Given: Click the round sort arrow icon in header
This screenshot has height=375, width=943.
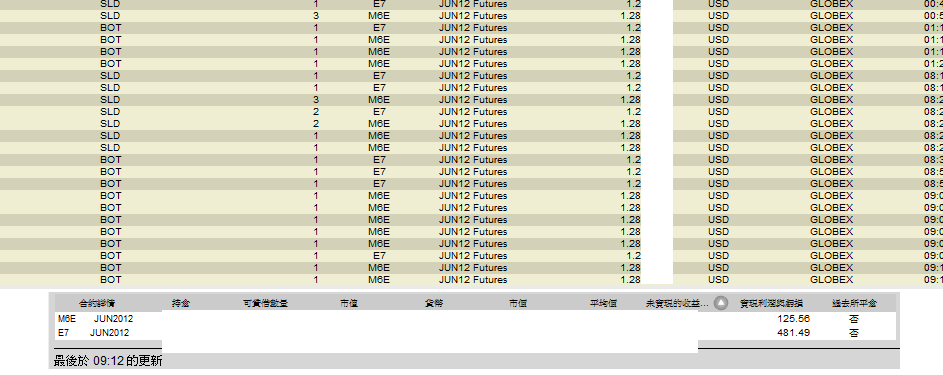Looking at the screenshot, I should point(721,303).
